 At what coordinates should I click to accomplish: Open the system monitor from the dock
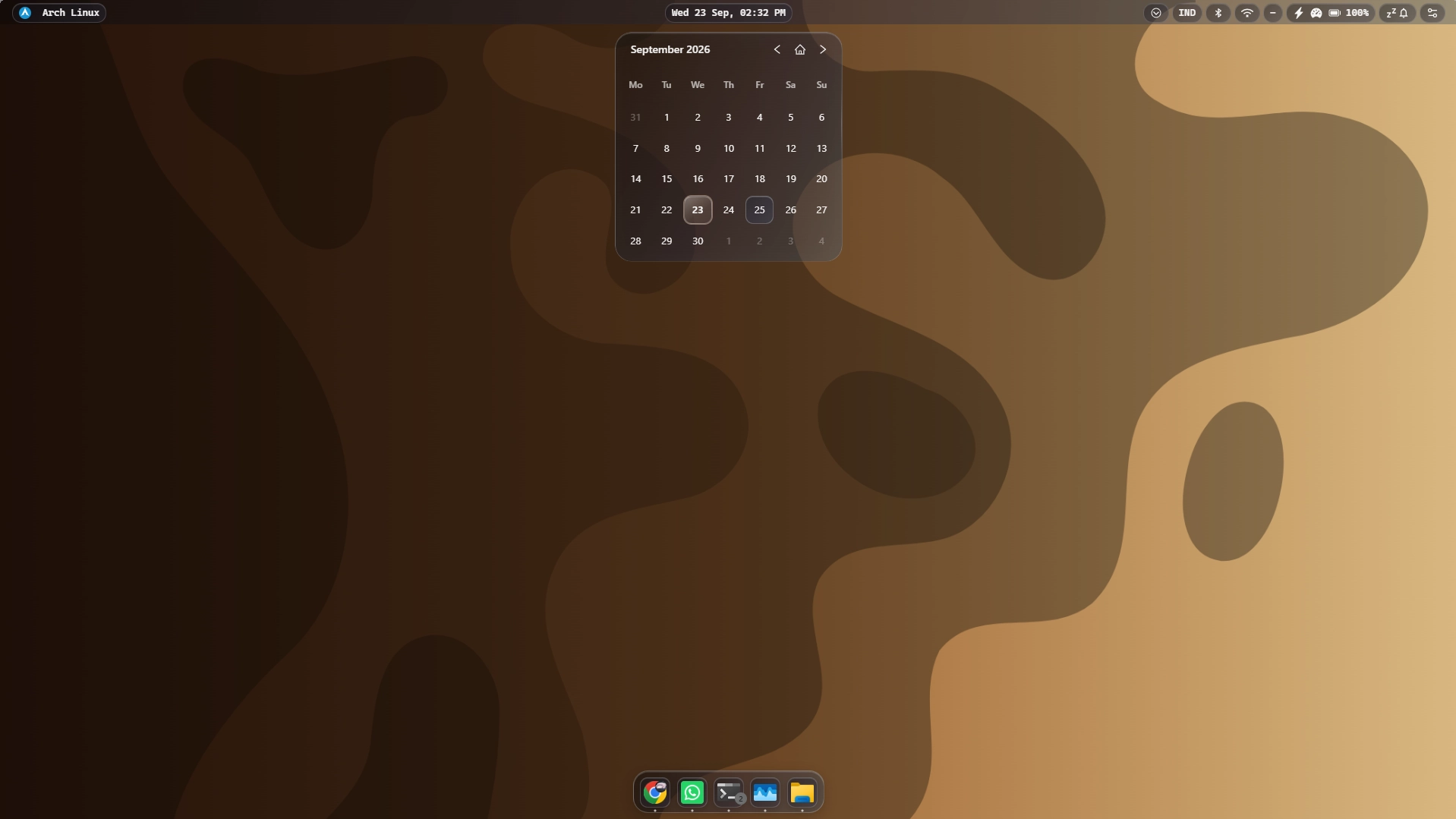pos(765,792)
